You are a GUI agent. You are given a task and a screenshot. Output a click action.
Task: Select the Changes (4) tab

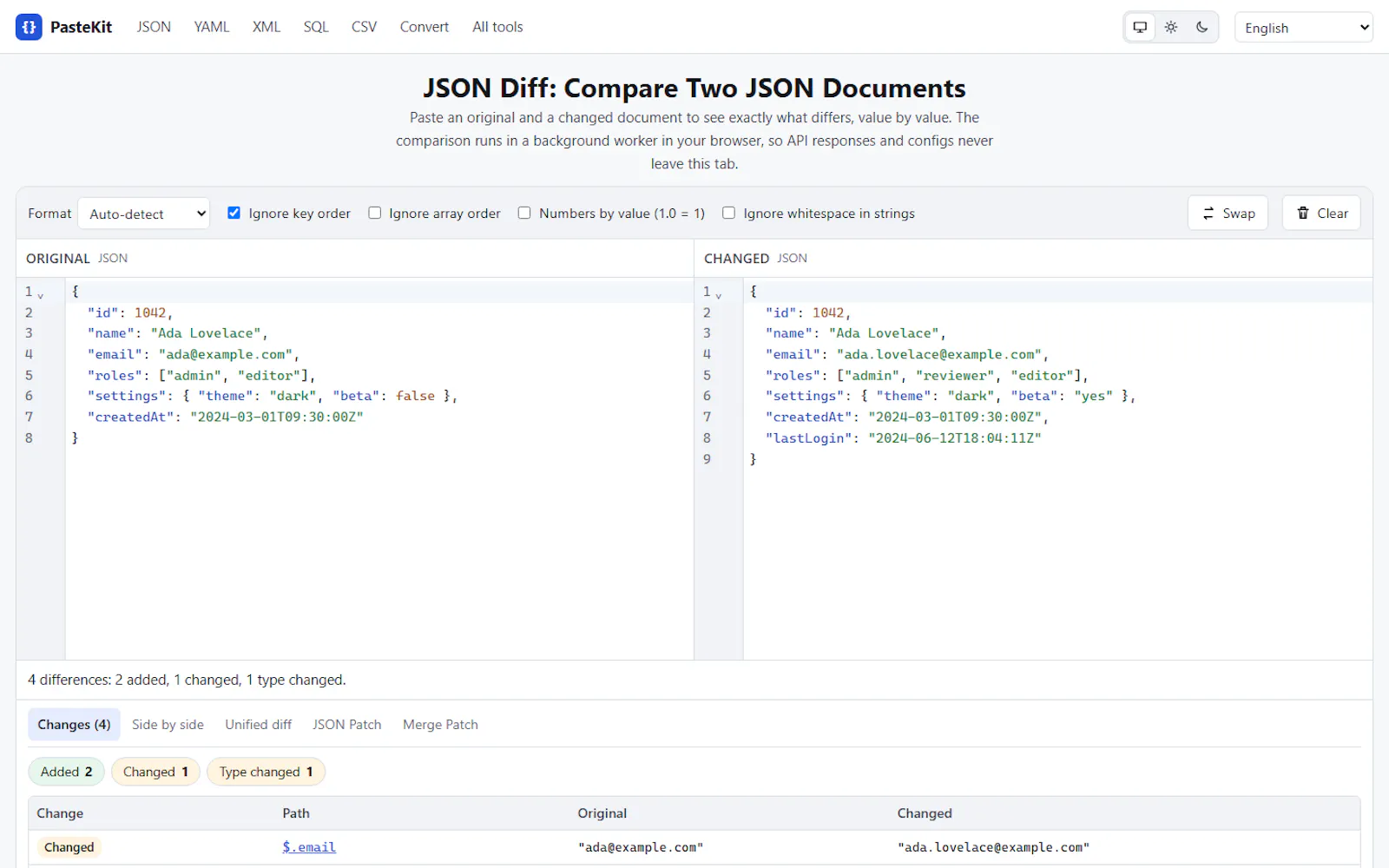tap(74, 724)
